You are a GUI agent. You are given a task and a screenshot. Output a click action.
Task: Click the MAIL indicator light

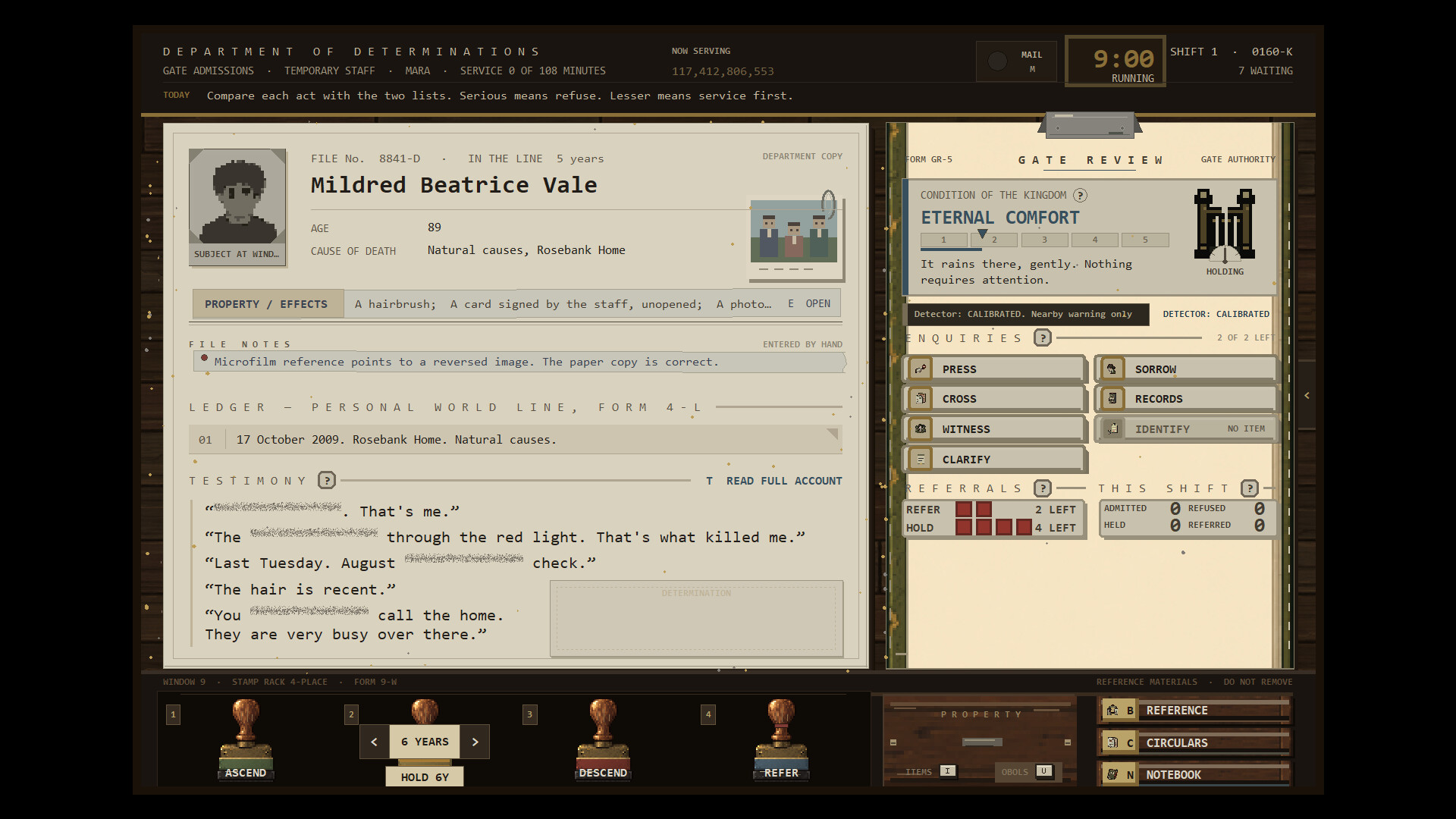997,61
